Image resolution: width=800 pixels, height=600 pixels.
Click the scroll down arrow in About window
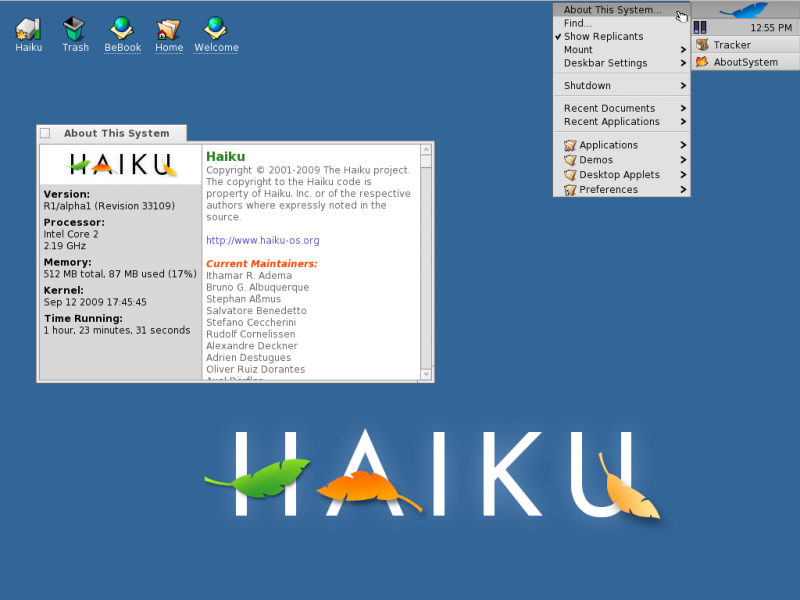[x=426, y=374]
